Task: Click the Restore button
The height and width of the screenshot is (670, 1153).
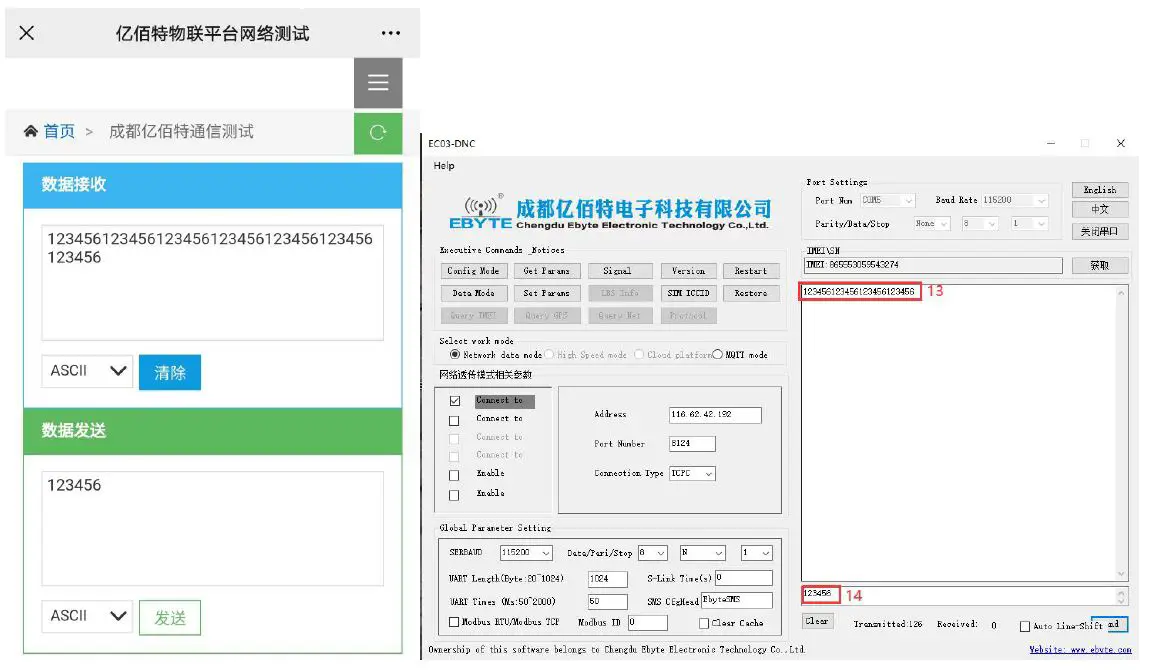Action: coord(751,293)
